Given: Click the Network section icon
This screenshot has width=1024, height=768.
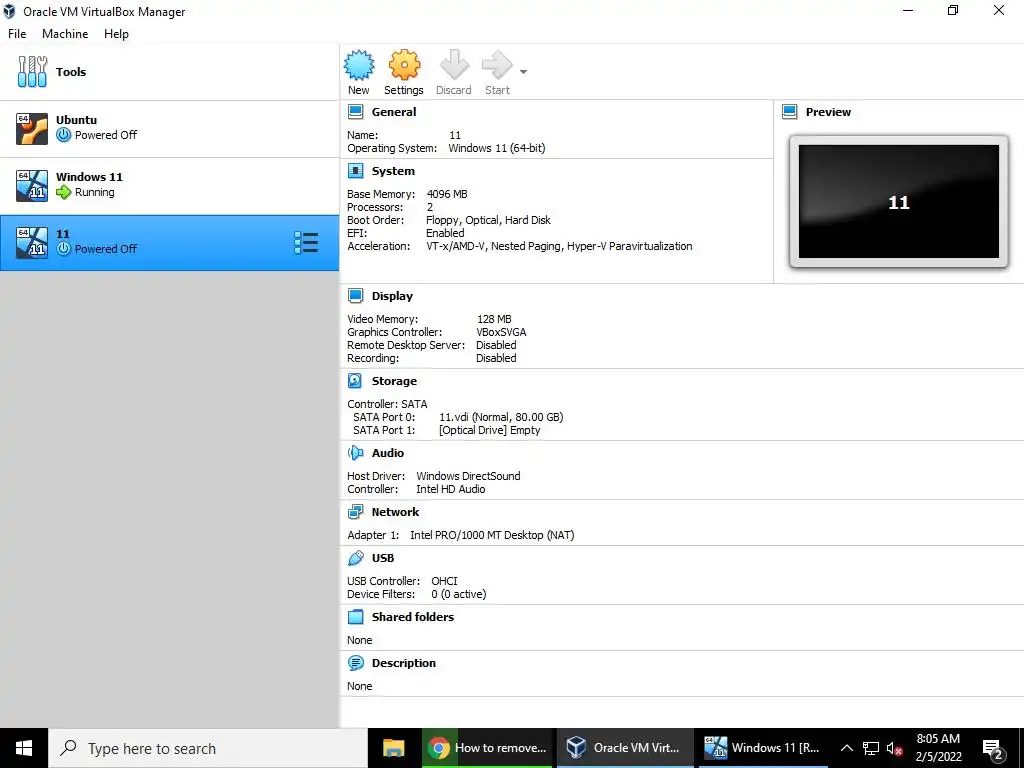Looking at the screenshot, I should click(355, 512).
